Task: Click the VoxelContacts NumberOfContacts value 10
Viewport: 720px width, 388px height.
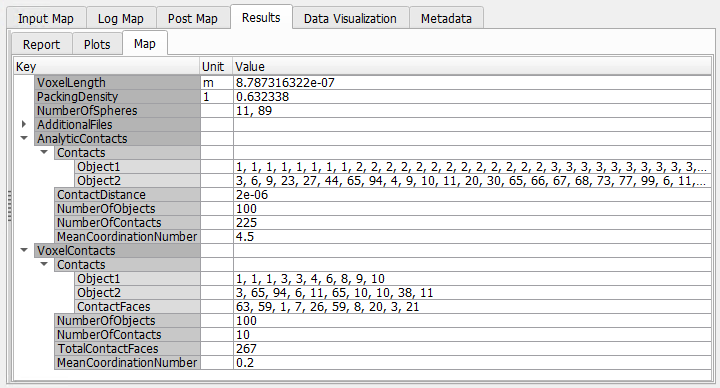Action: [243, 335]
